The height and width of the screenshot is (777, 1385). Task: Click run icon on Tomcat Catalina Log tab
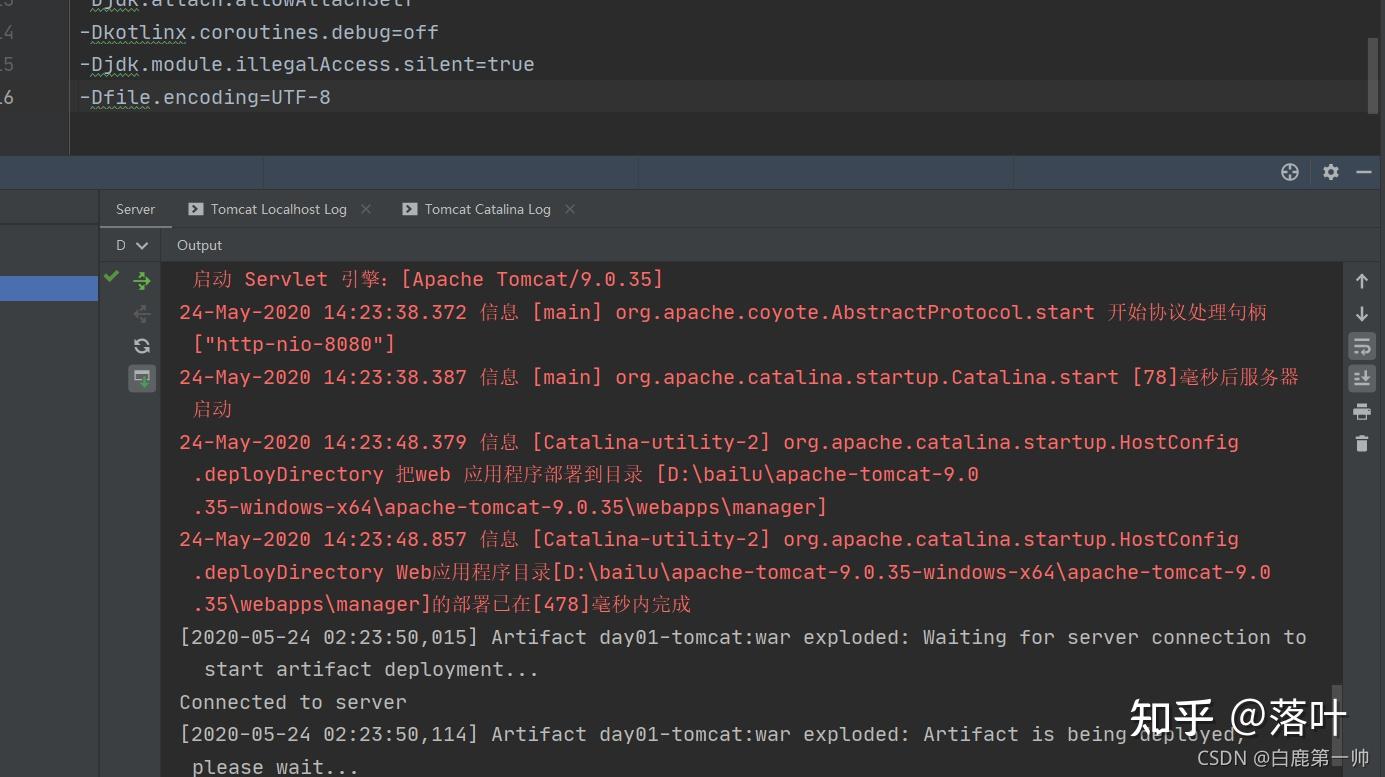409,209
